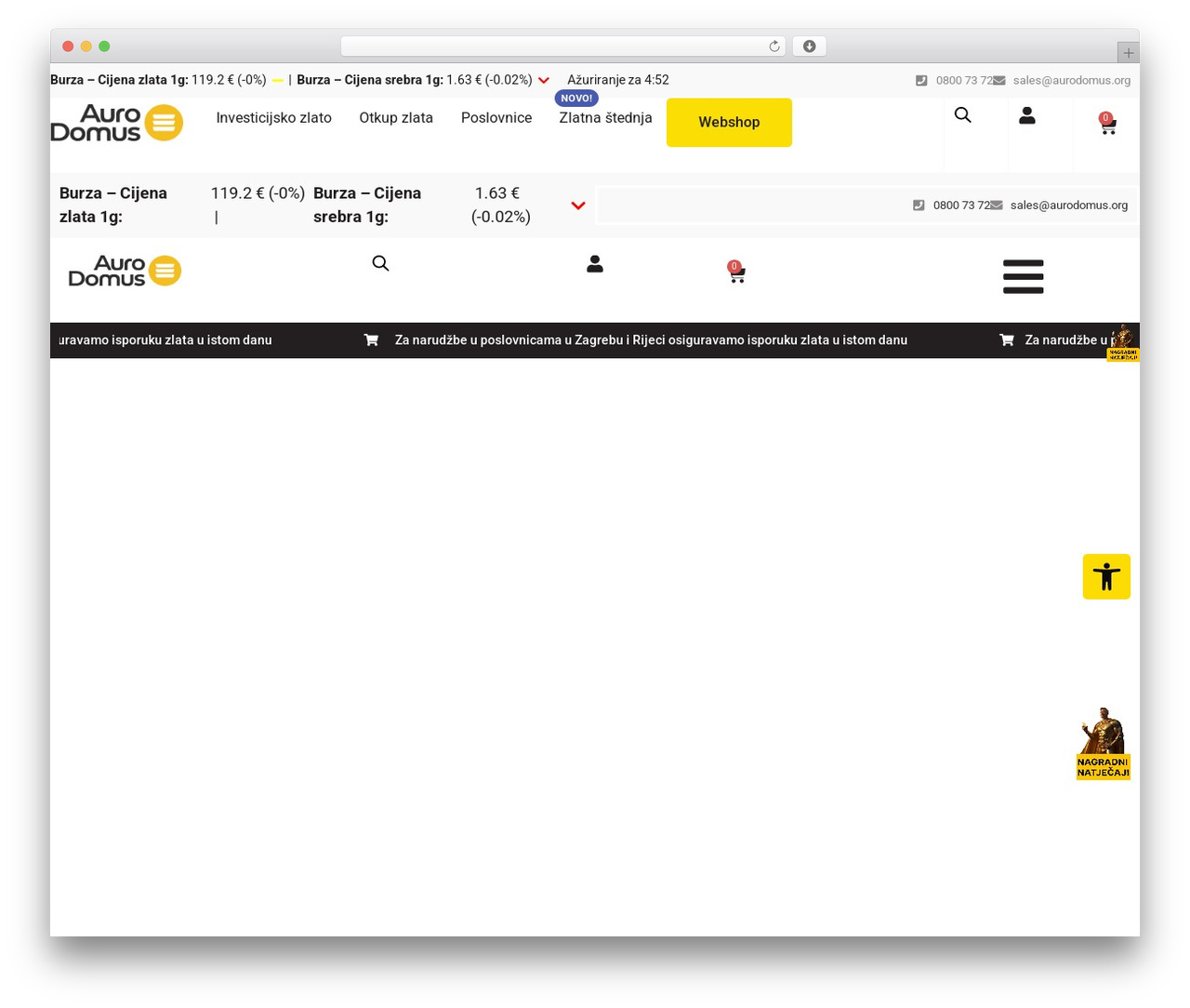
Task: Click the browser page reload icon
Action: pos(773,46)
